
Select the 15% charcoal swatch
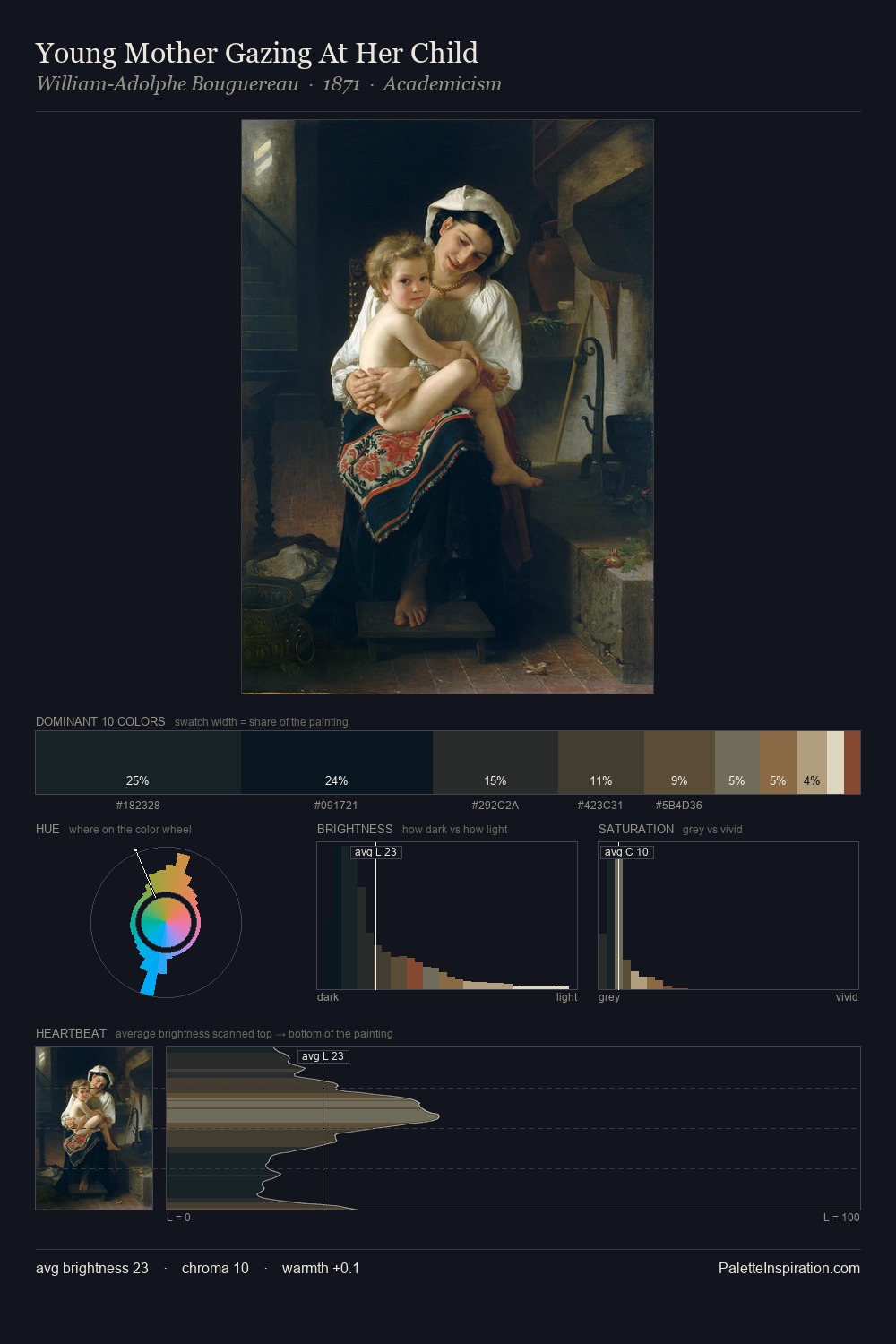pos(495,762)
